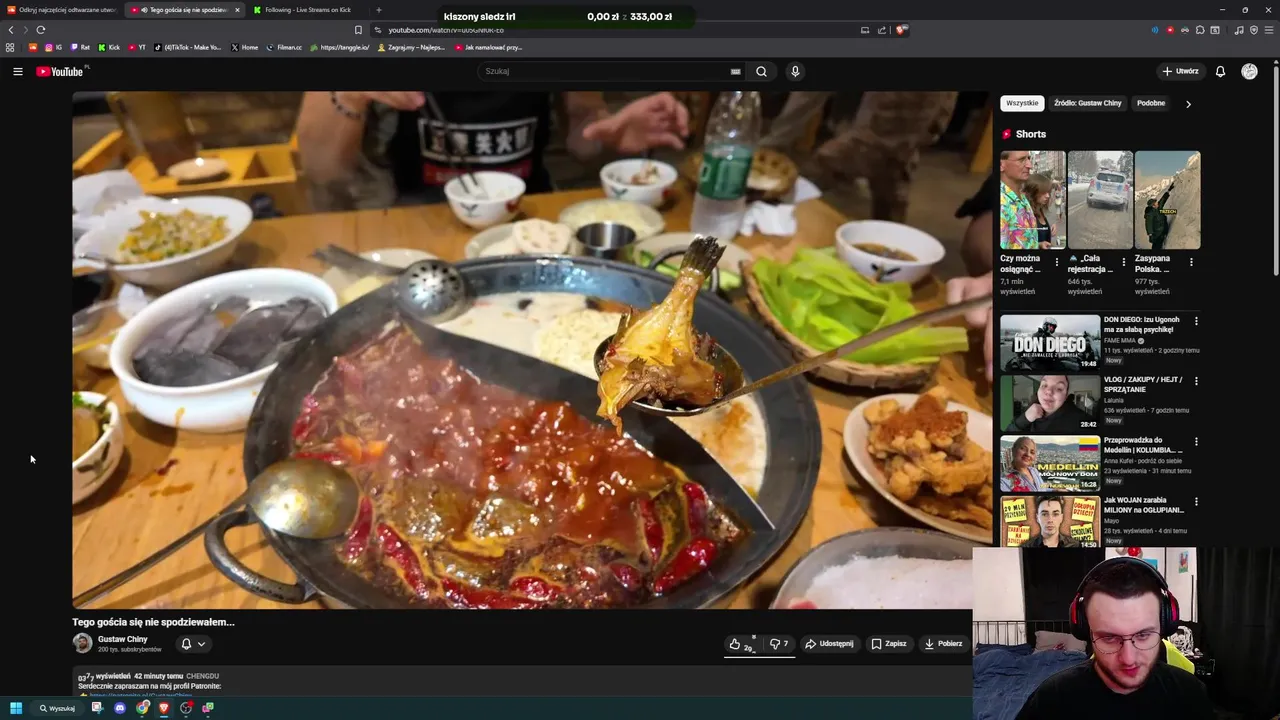Open Przeprowadzka do Medellin video title
Screen dimensions: 1280x720
[1143, 445]
